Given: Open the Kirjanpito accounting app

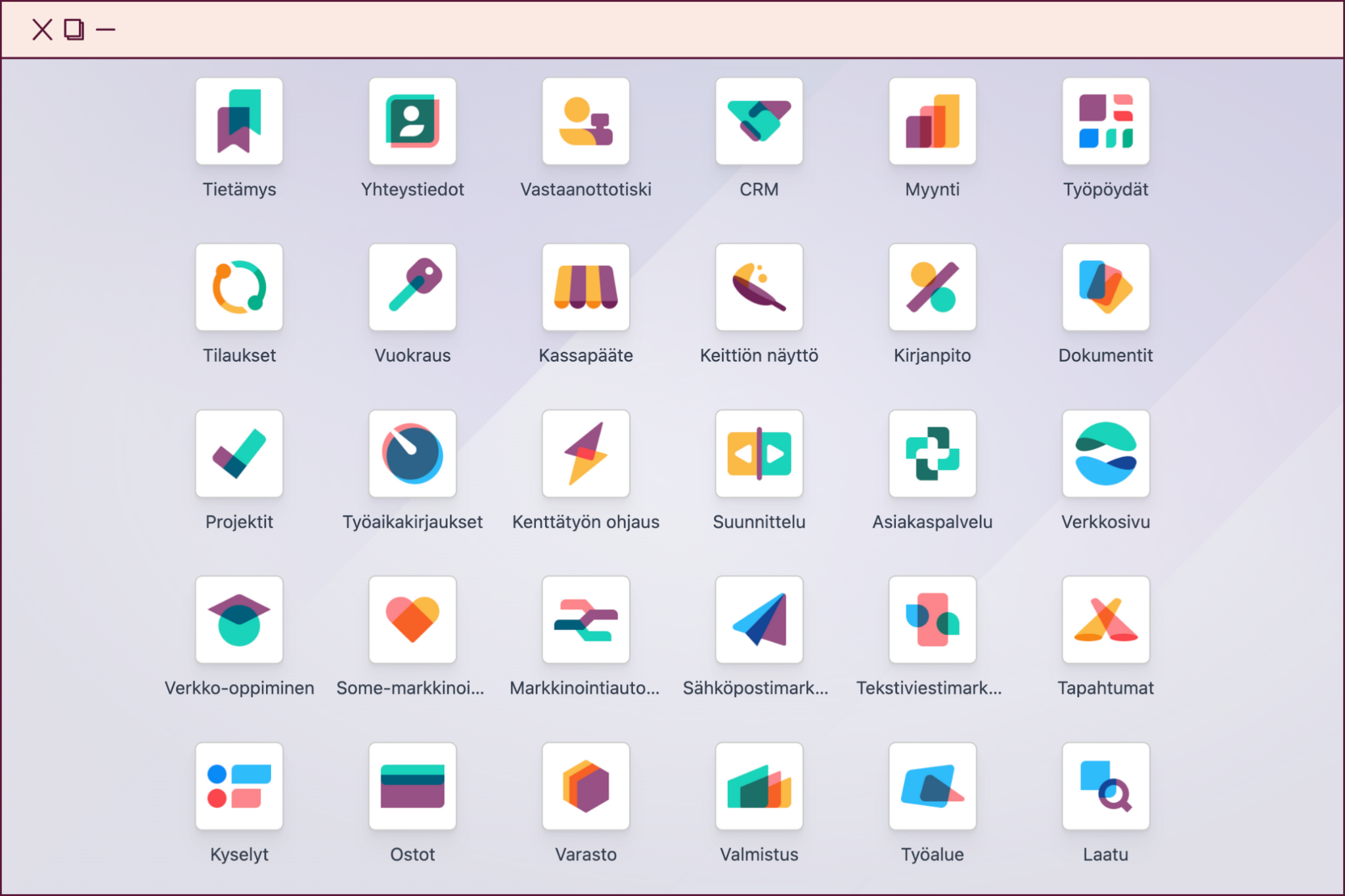Looking at the screenshot, I should pyautogui.click(x=932, y=288).
